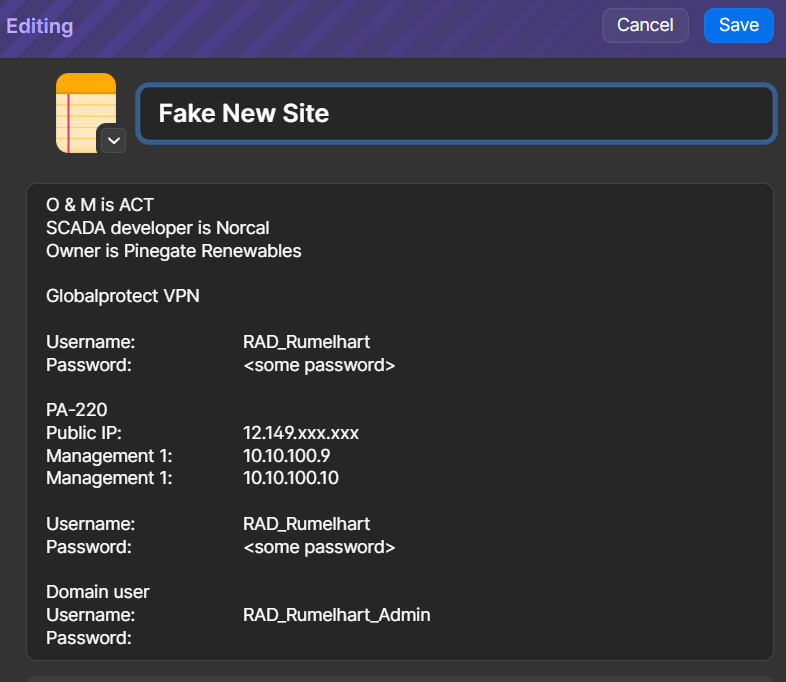Click the Save button

click(x=738, y=25)
